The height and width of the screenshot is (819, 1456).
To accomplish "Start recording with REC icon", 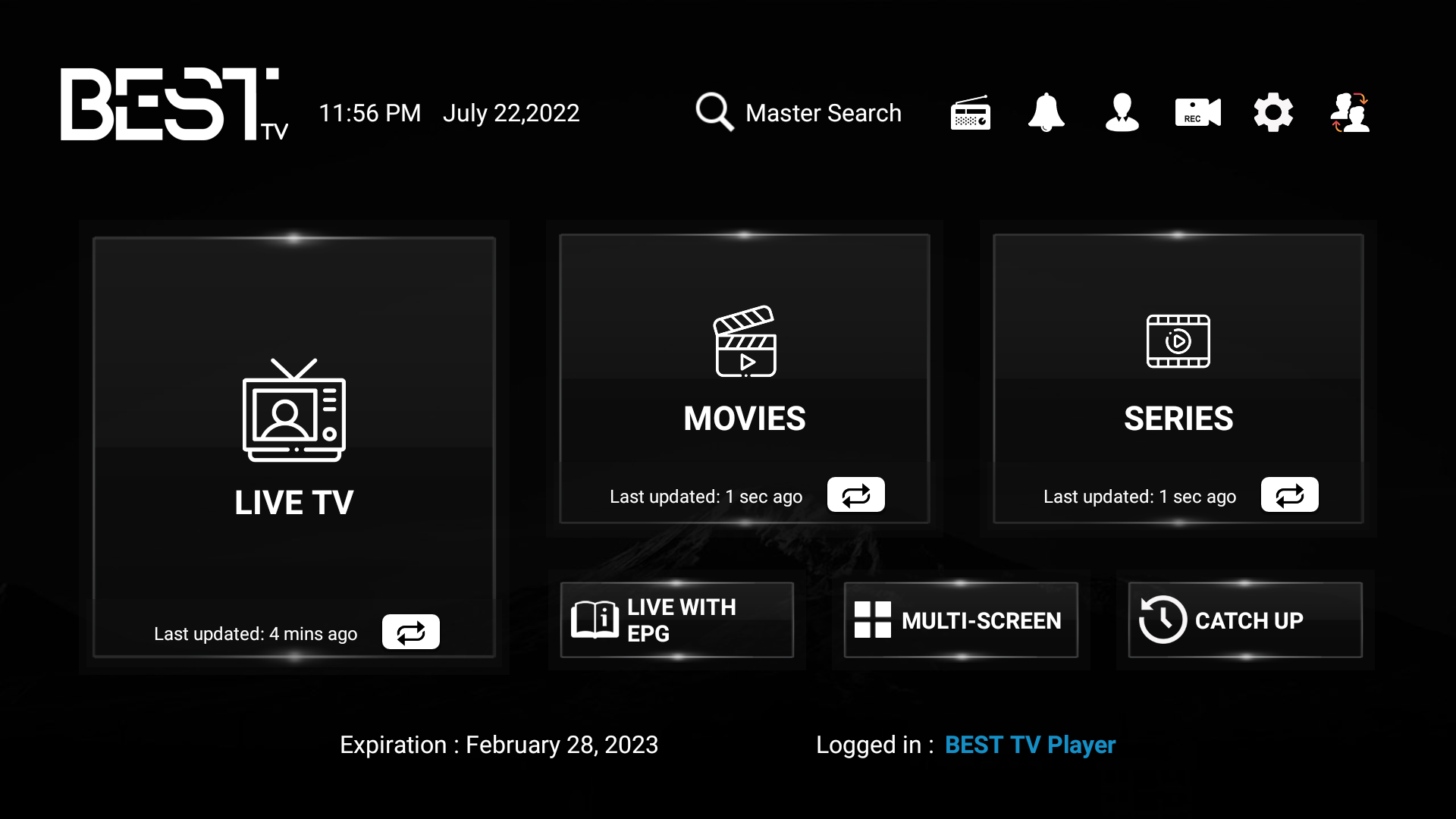I will tap(1197, 112).
